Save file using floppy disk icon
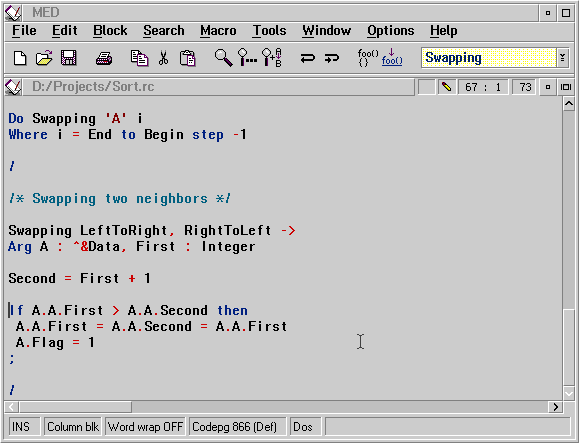This screenshot has height=443, width=579. (69, 58)
